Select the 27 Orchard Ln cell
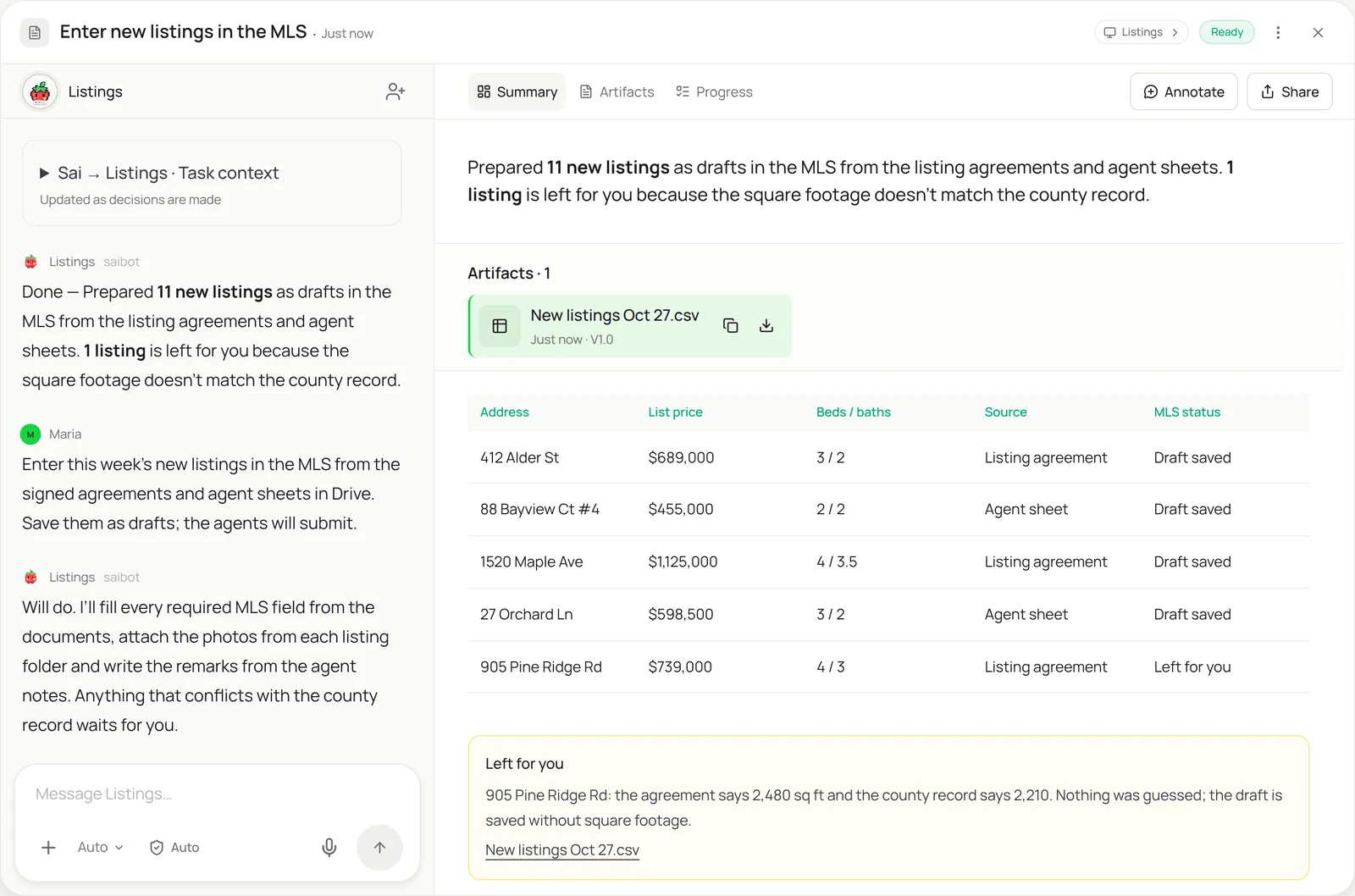The width and height of the screenshot is (1355, 896). [x=526, y=615]
